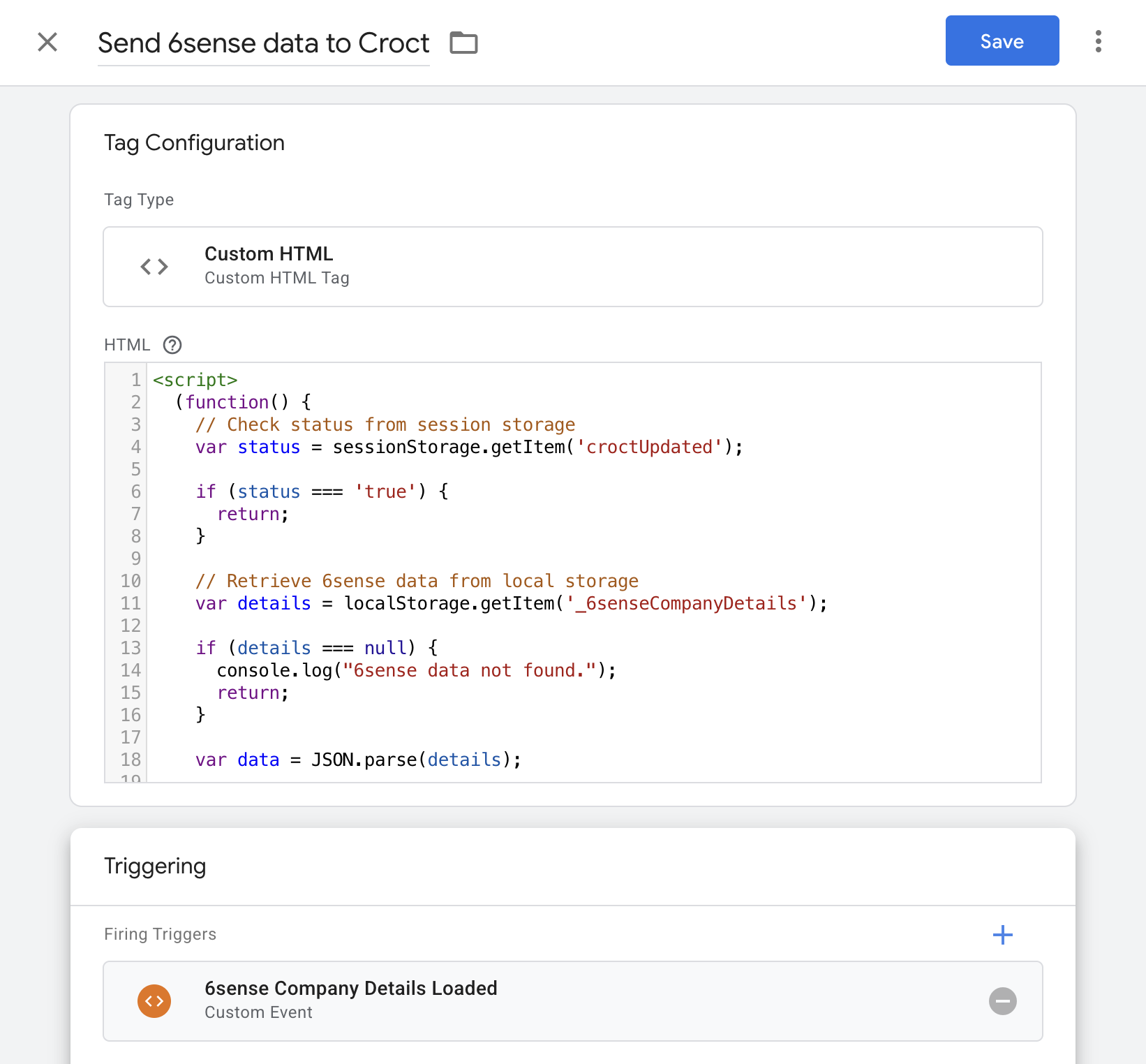Click the sessionStorage.getItem 'croctUpdated' line

pyautogui.click(x=469, y=447)
